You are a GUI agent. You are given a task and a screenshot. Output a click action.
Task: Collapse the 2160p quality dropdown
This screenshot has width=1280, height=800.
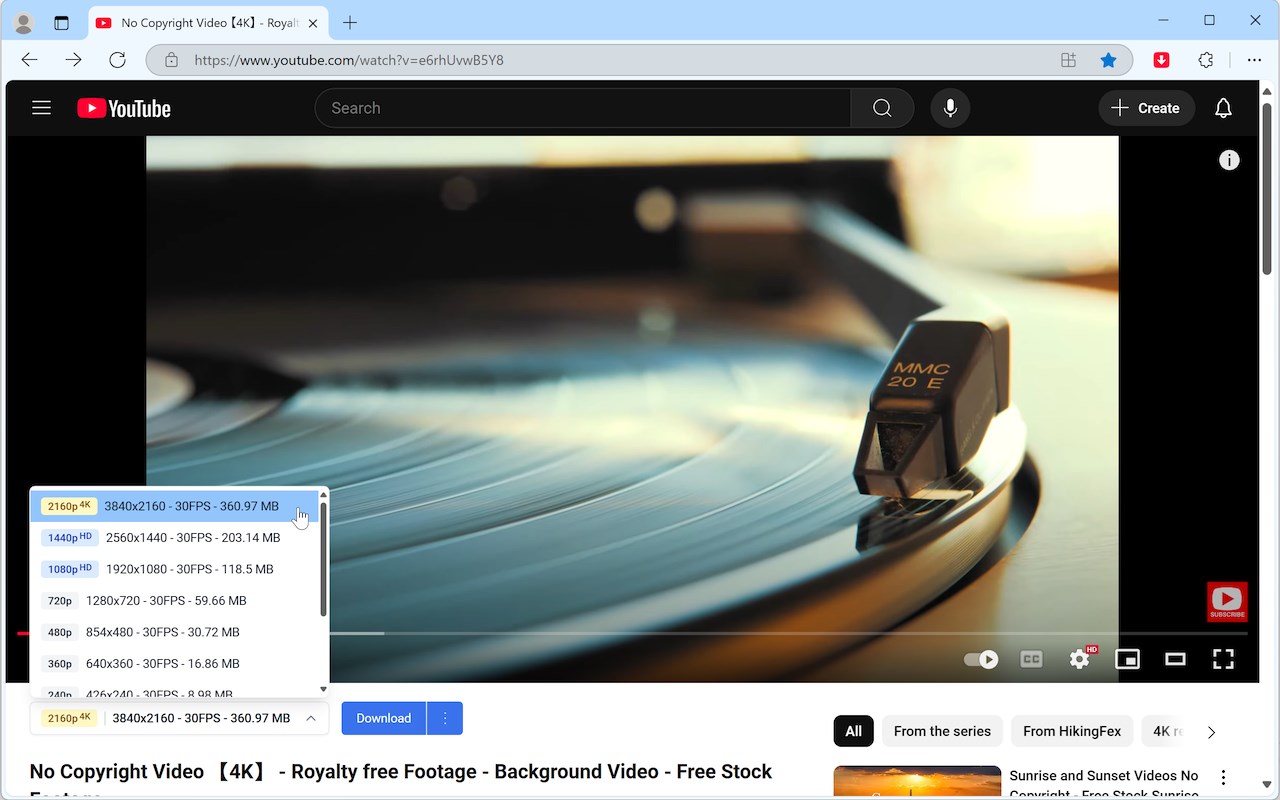click(179, 718)
